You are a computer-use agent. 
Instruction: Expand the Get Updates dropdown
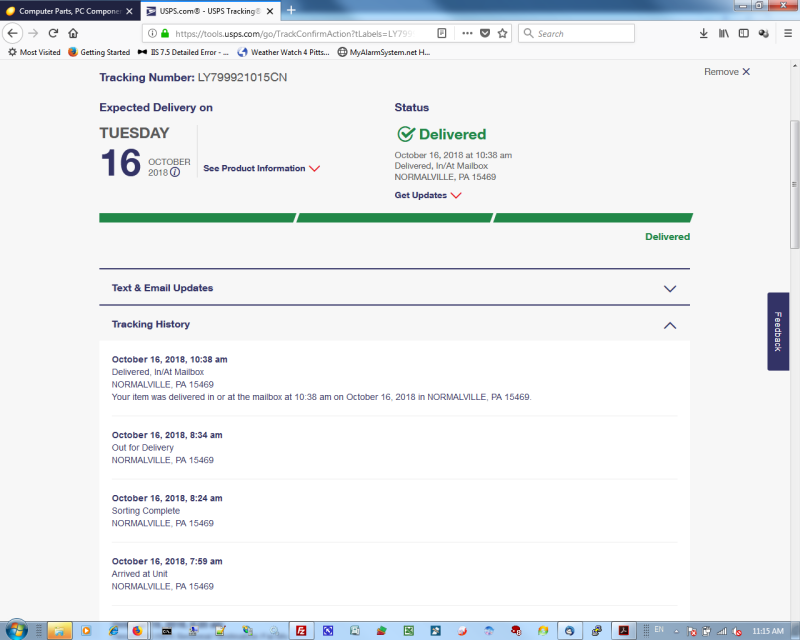[x=428, y=195]
